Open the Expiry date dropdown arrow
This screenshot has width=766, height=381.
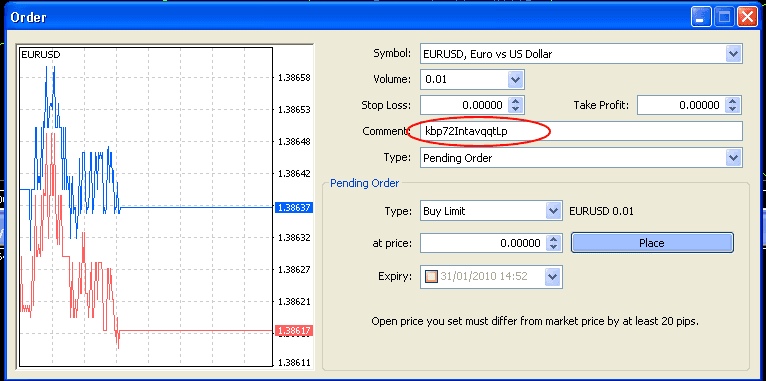[x=553, y=276]
